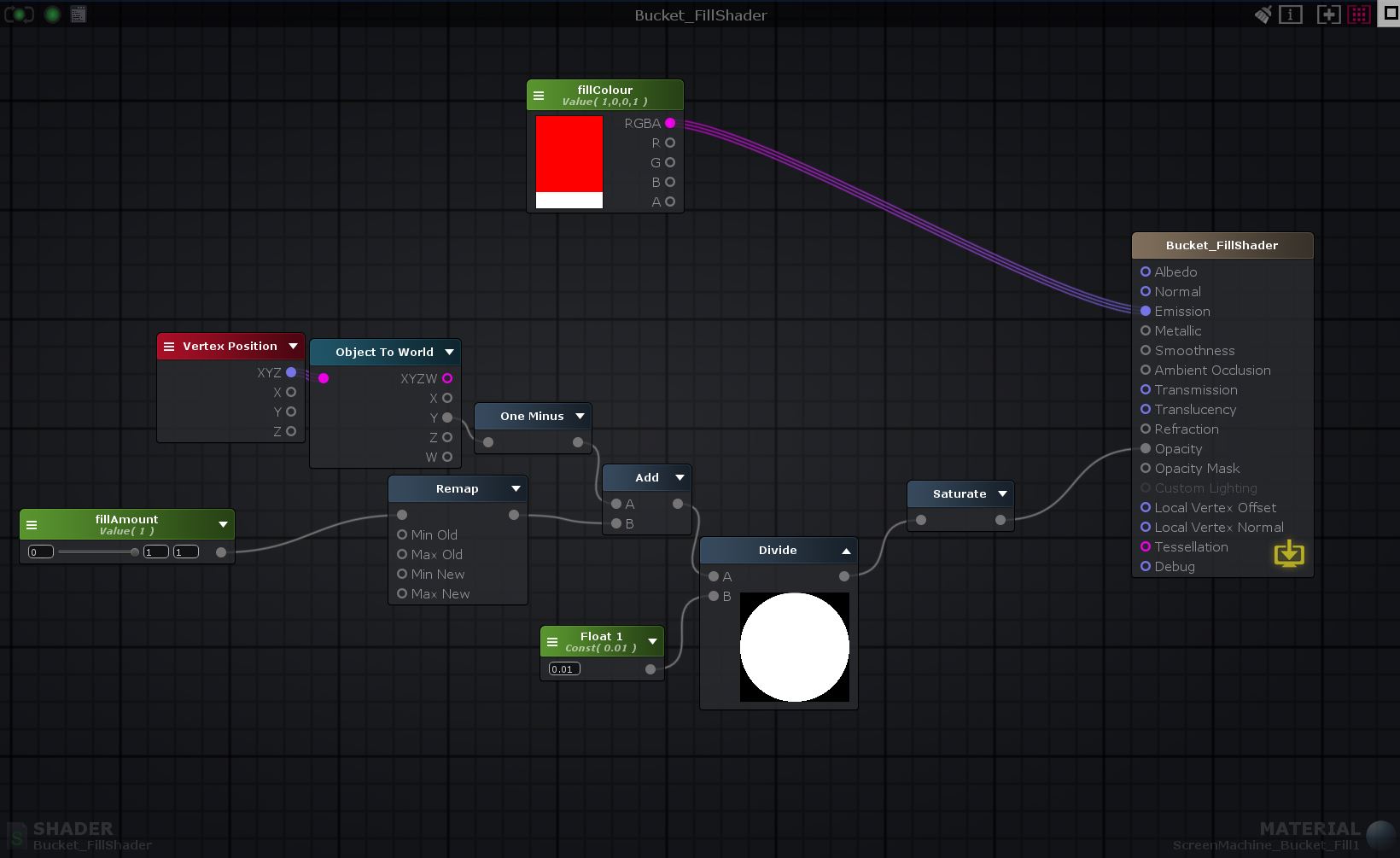Click the Float 1 value field 0.01

tap(564, 669)
